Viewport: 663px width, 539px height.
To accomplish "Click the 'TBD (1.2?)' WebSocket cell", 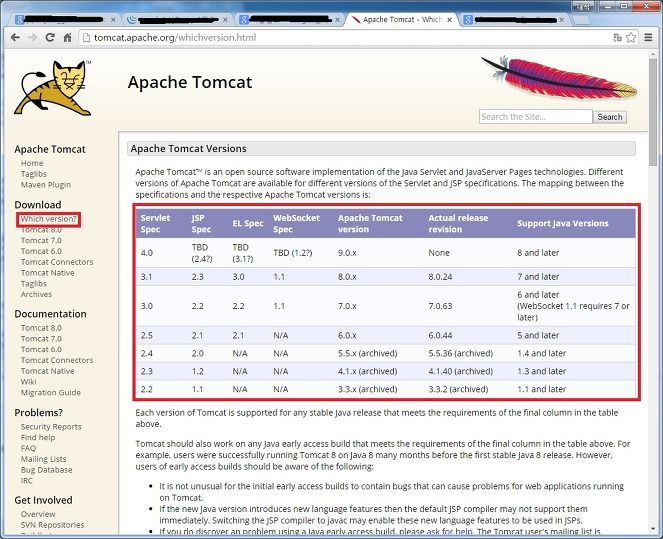I will coord(293,253).
